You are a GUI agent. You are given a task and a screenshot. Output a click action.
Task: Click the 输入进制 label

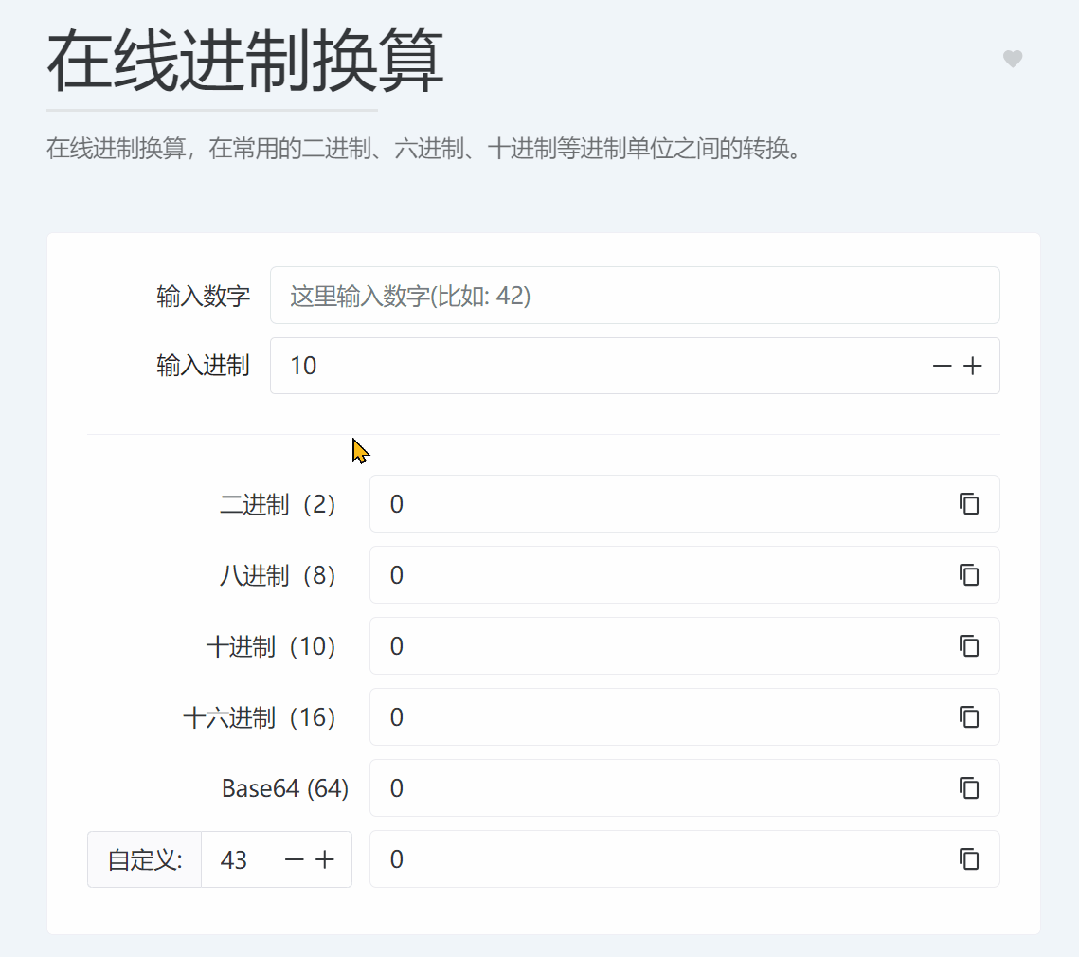pos(203,365)
